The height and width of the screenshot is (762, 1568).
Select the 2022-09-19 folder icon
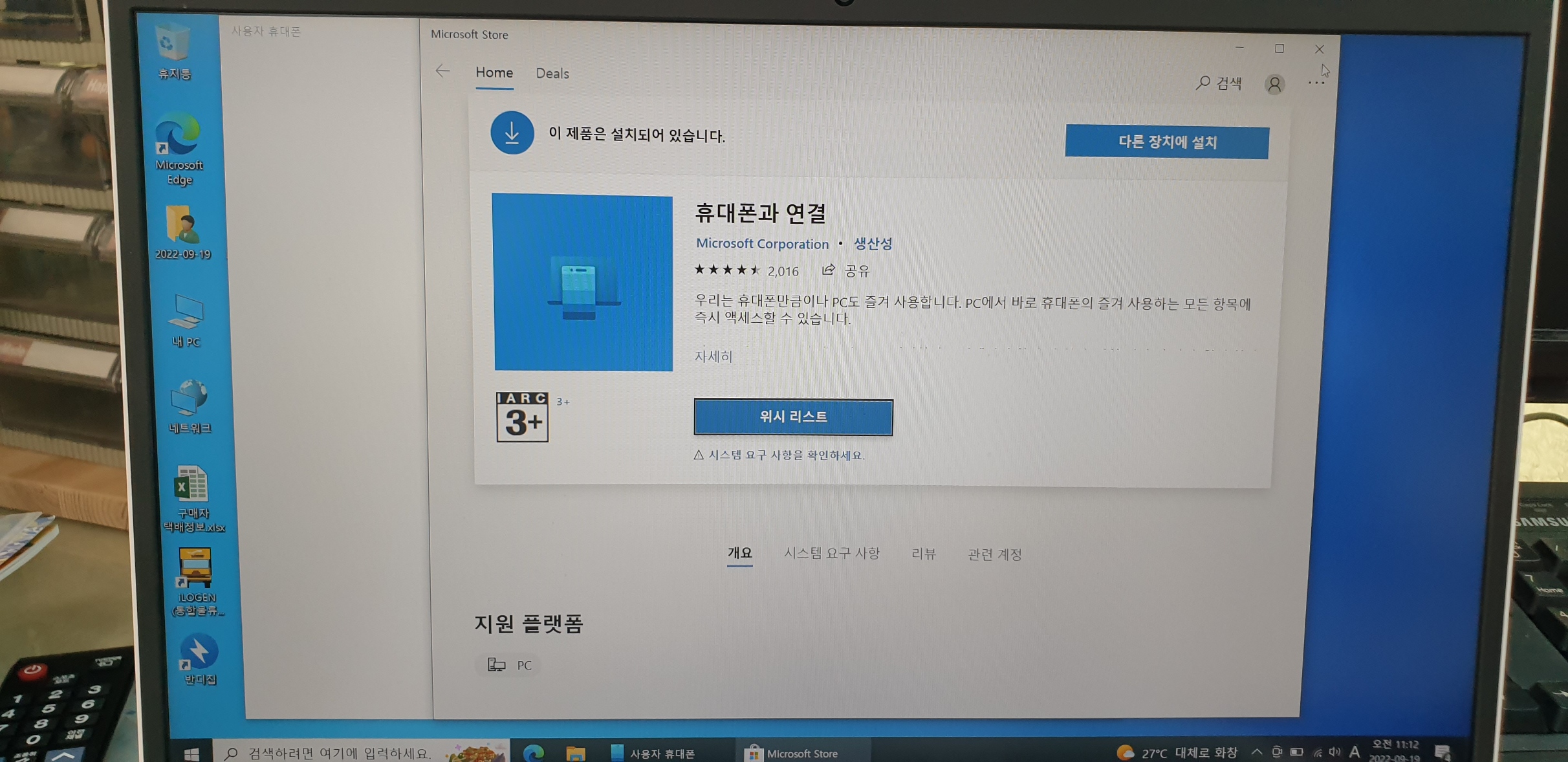coord(182,233)
